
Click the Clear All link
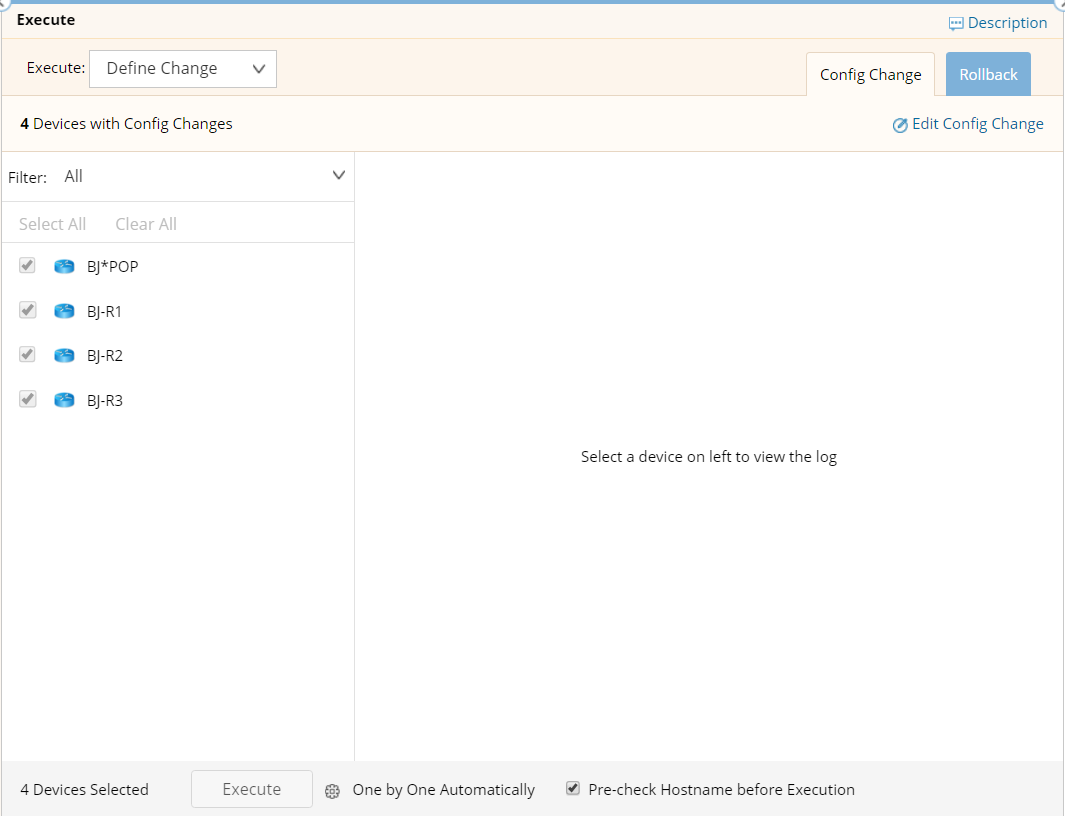click(146, 224)
